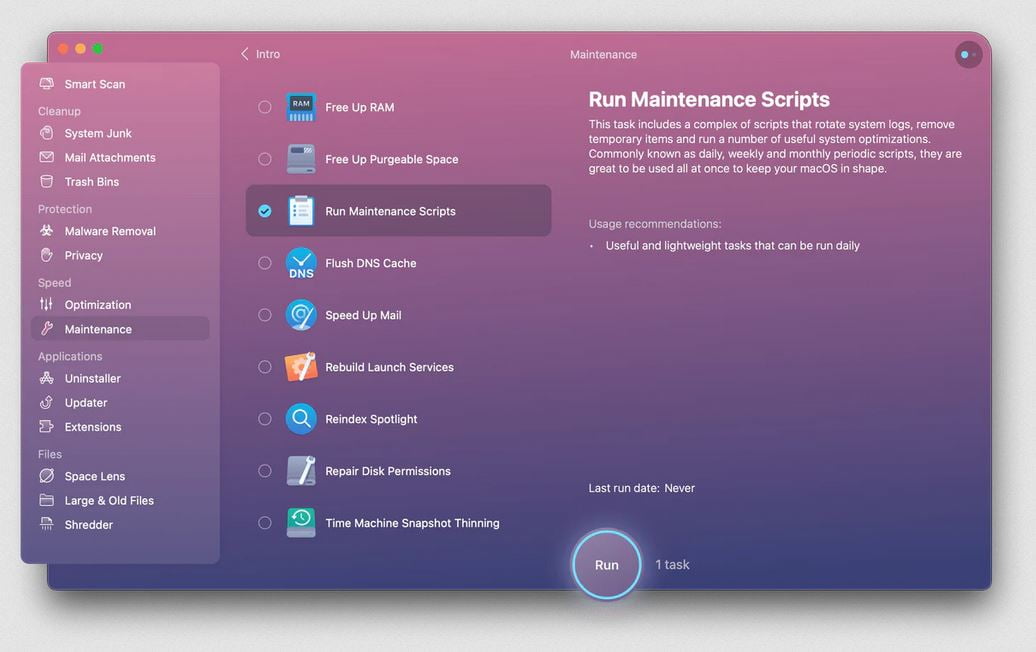Select the Free Up Purgeable Space radio button
The width and height of the screenshot is (1036, 652).
click(x=264, y=159)
